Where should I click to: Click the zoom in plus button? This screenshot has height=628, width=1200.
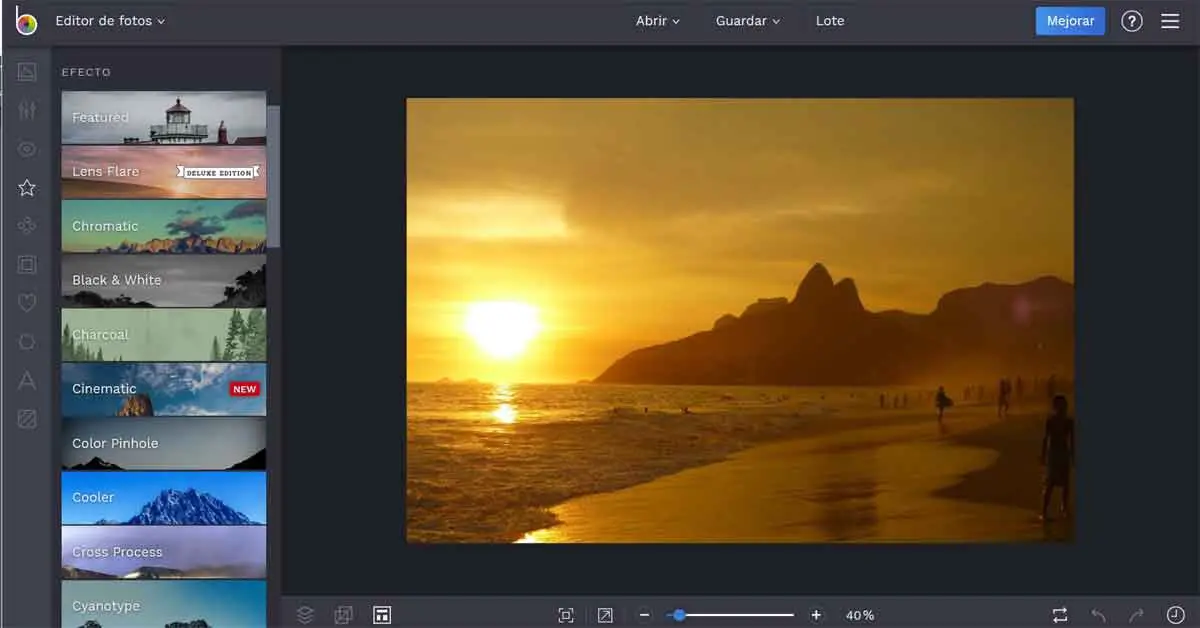point(816,615)
